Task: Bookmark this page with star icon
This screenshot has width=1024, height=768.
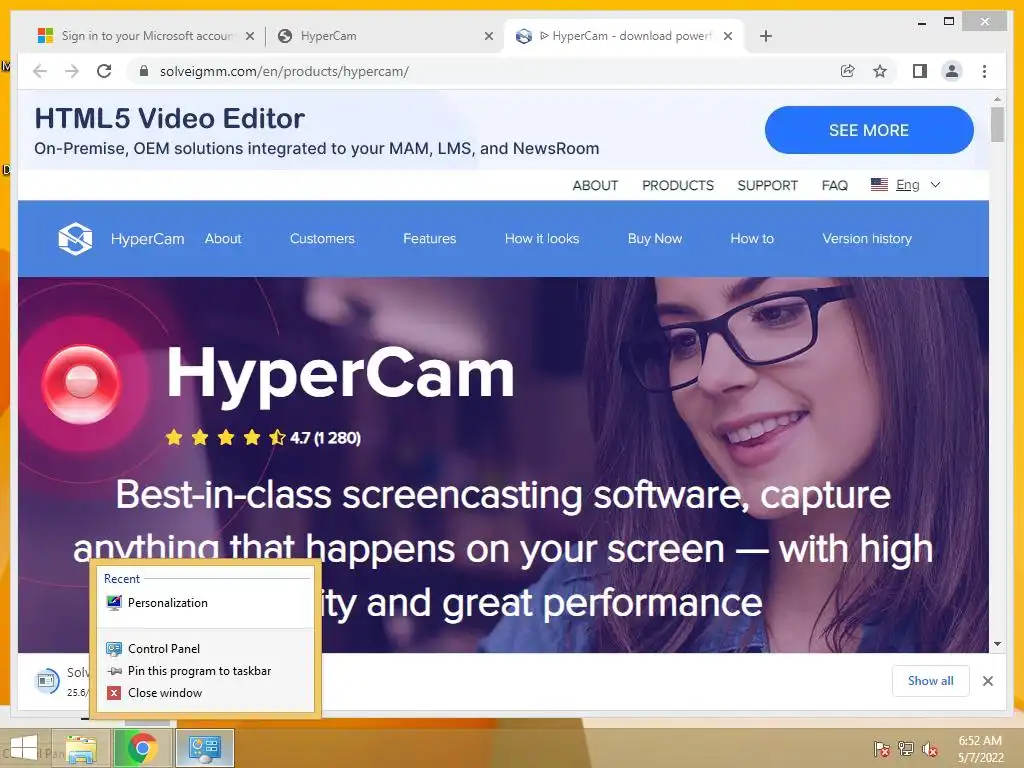Action: 880,71
